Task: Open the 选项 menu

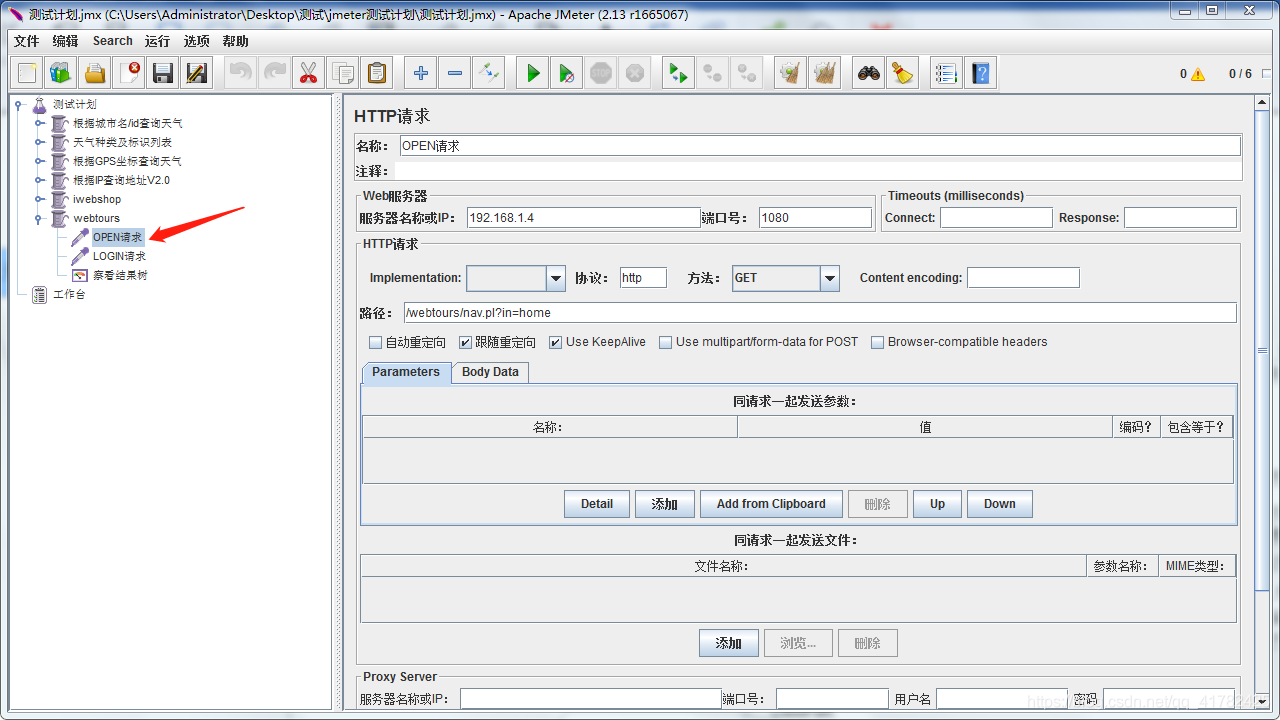Action: 197,41
